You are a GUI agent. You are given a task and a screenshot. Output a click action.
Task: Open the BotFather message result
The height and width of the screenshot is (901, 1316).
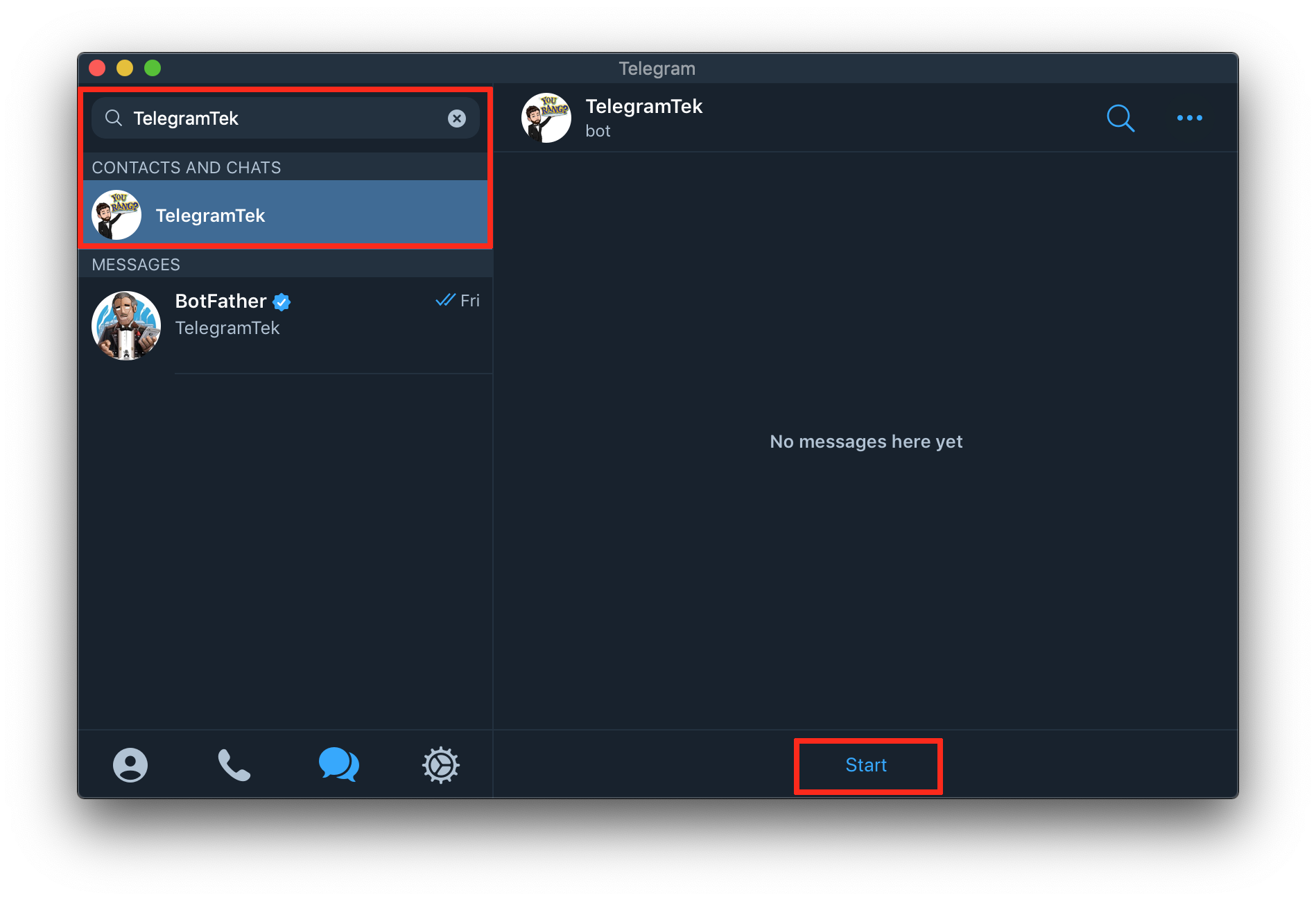coord(285,326)
